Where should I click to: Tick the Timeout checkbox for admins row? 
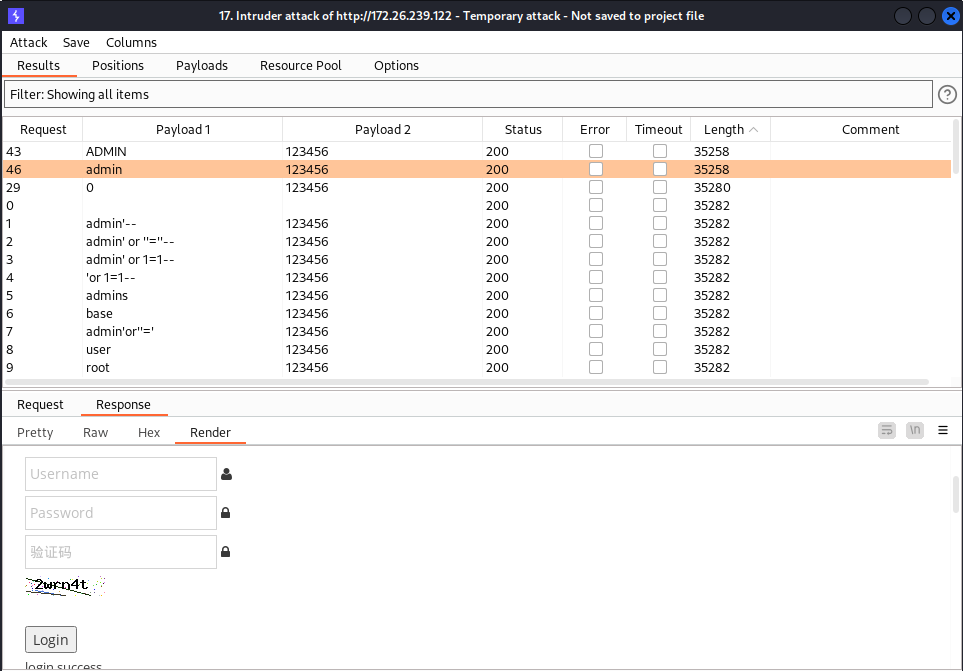pyautogui.click(x=660, y=295)
